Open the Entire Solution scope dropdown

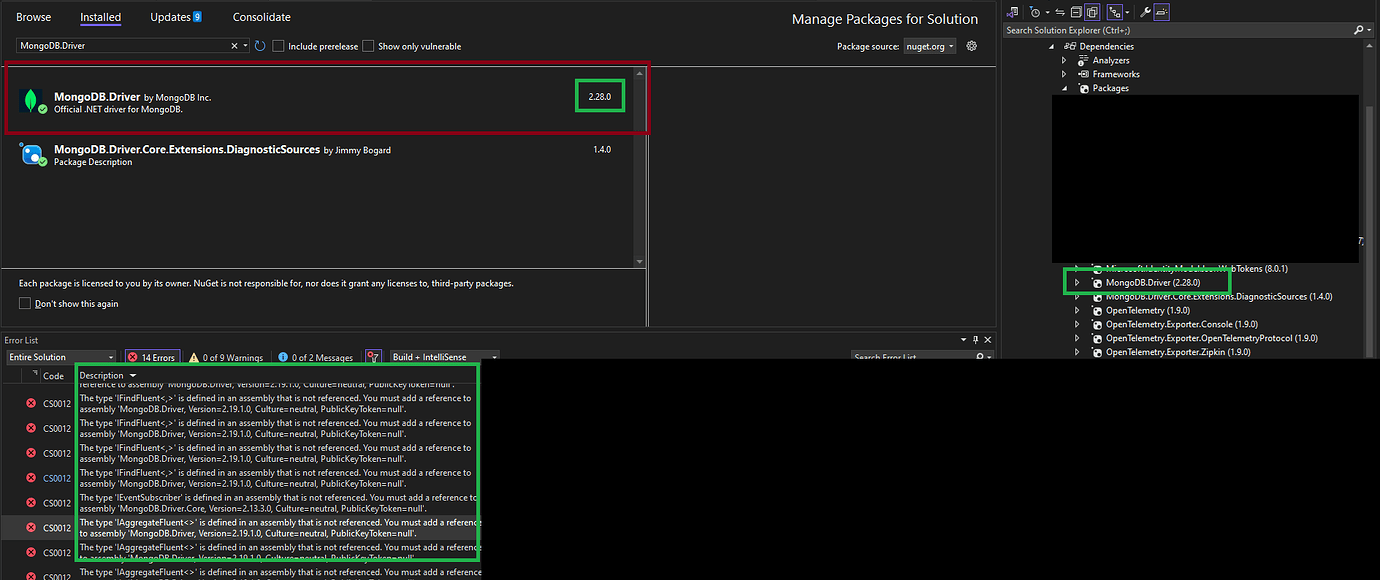60,356
